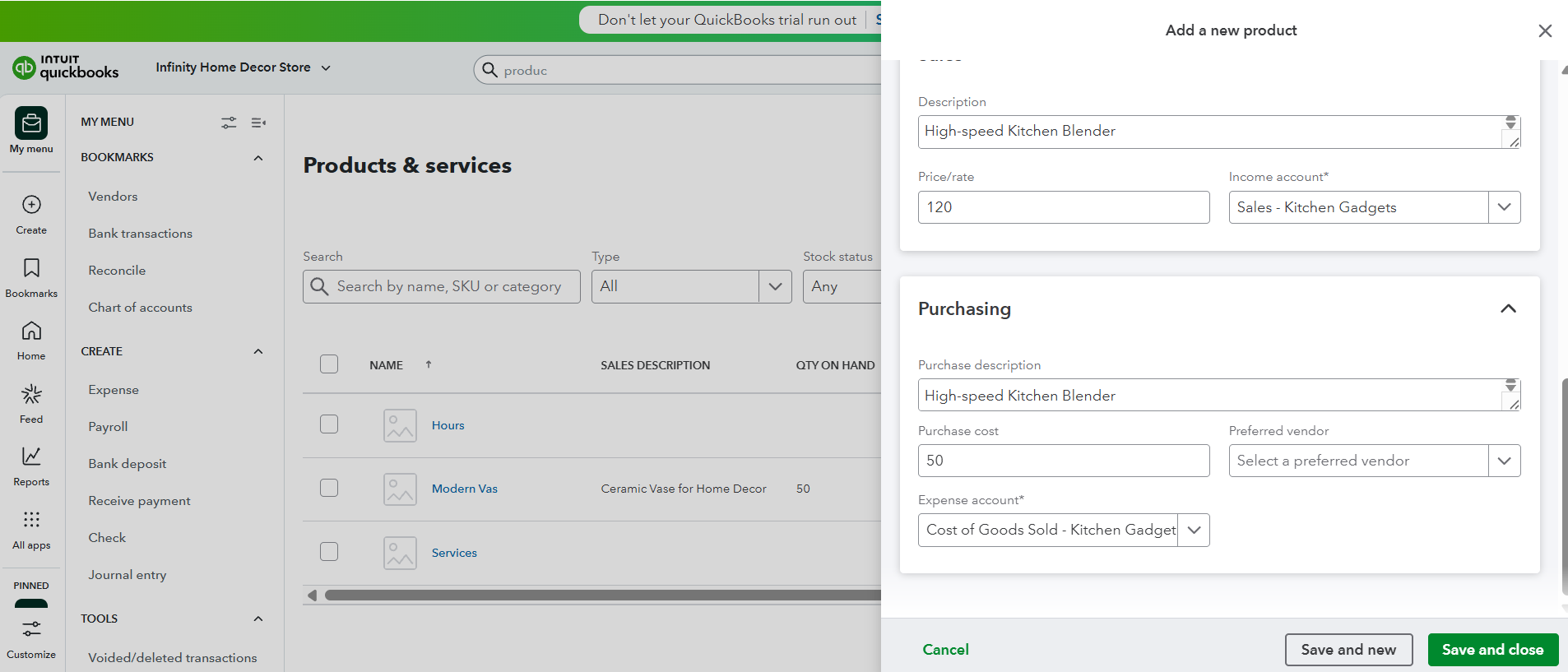Open My menu briefcase icon

click(x=31, y=123)
